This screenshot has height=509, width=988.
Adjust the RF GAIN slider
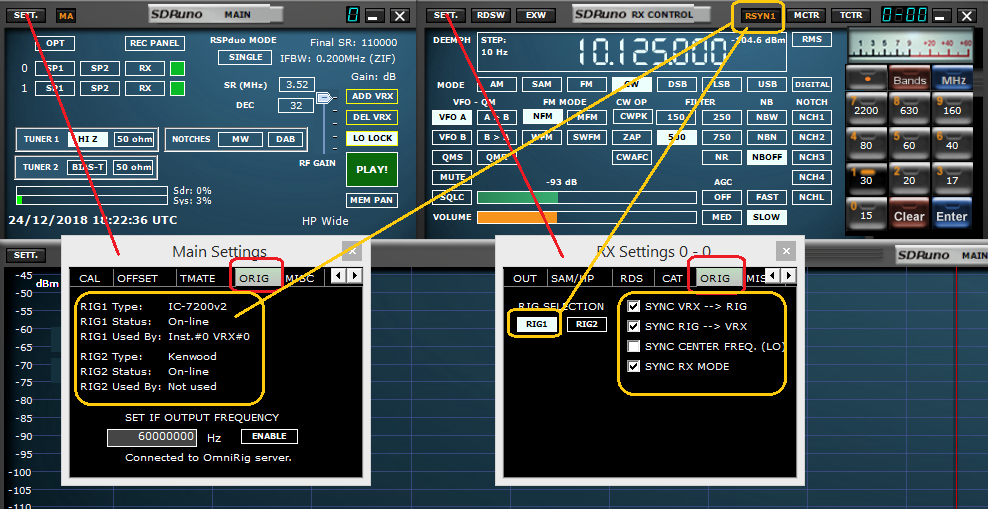pyautogui.click(x=324, y=98)
